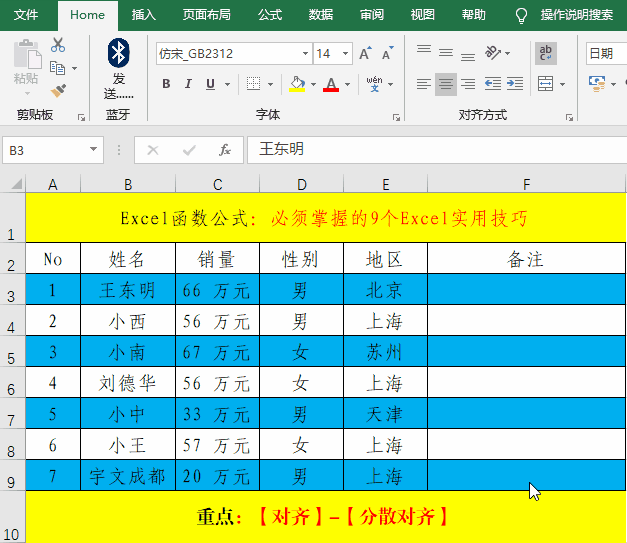Click the Bluetooth send icon
The width and height of the screenshot is (627, 543).
point(118,53)
